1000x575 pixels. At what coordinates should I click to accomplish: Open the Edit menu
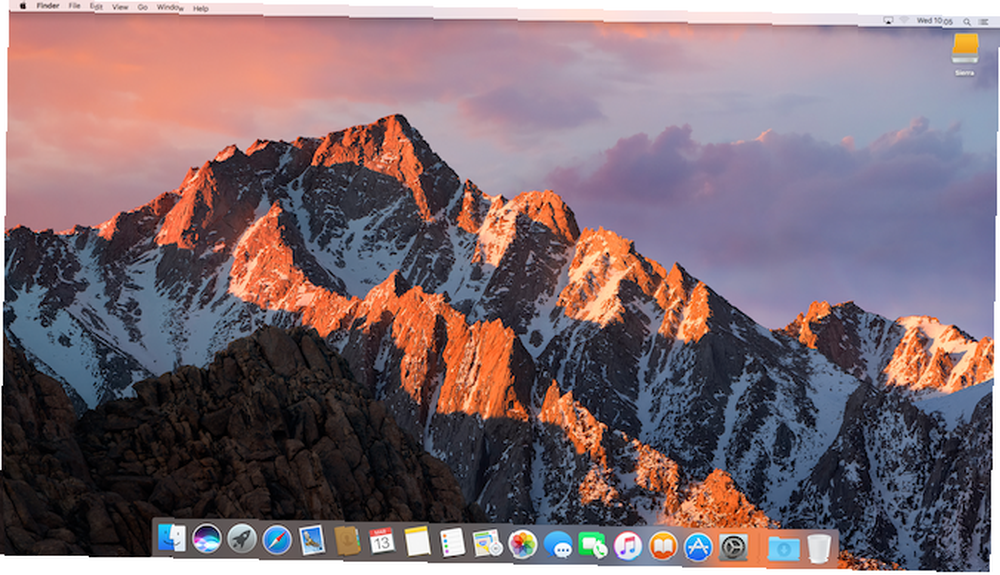tap(96, 6)
